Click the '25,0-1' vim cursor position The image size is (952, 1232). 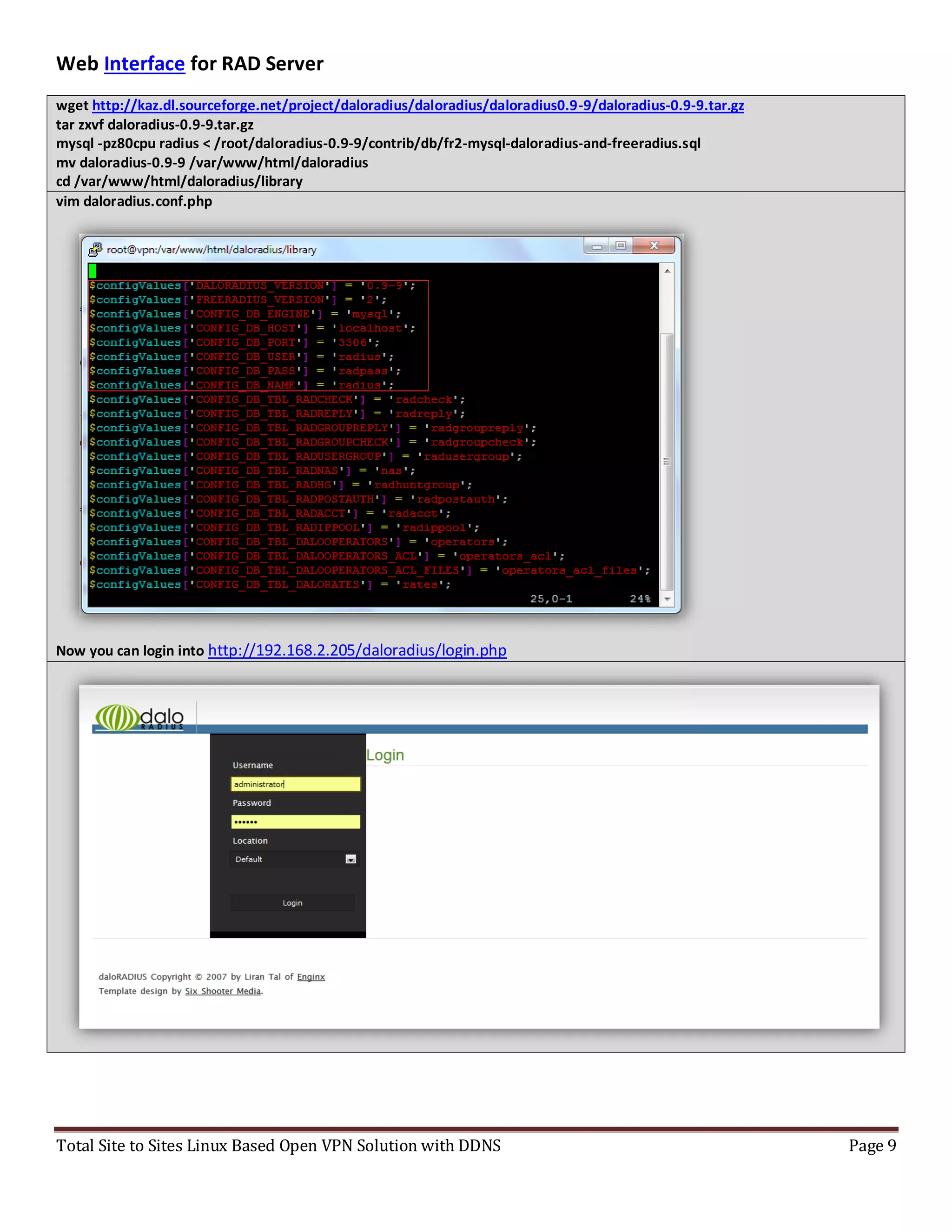551,599
